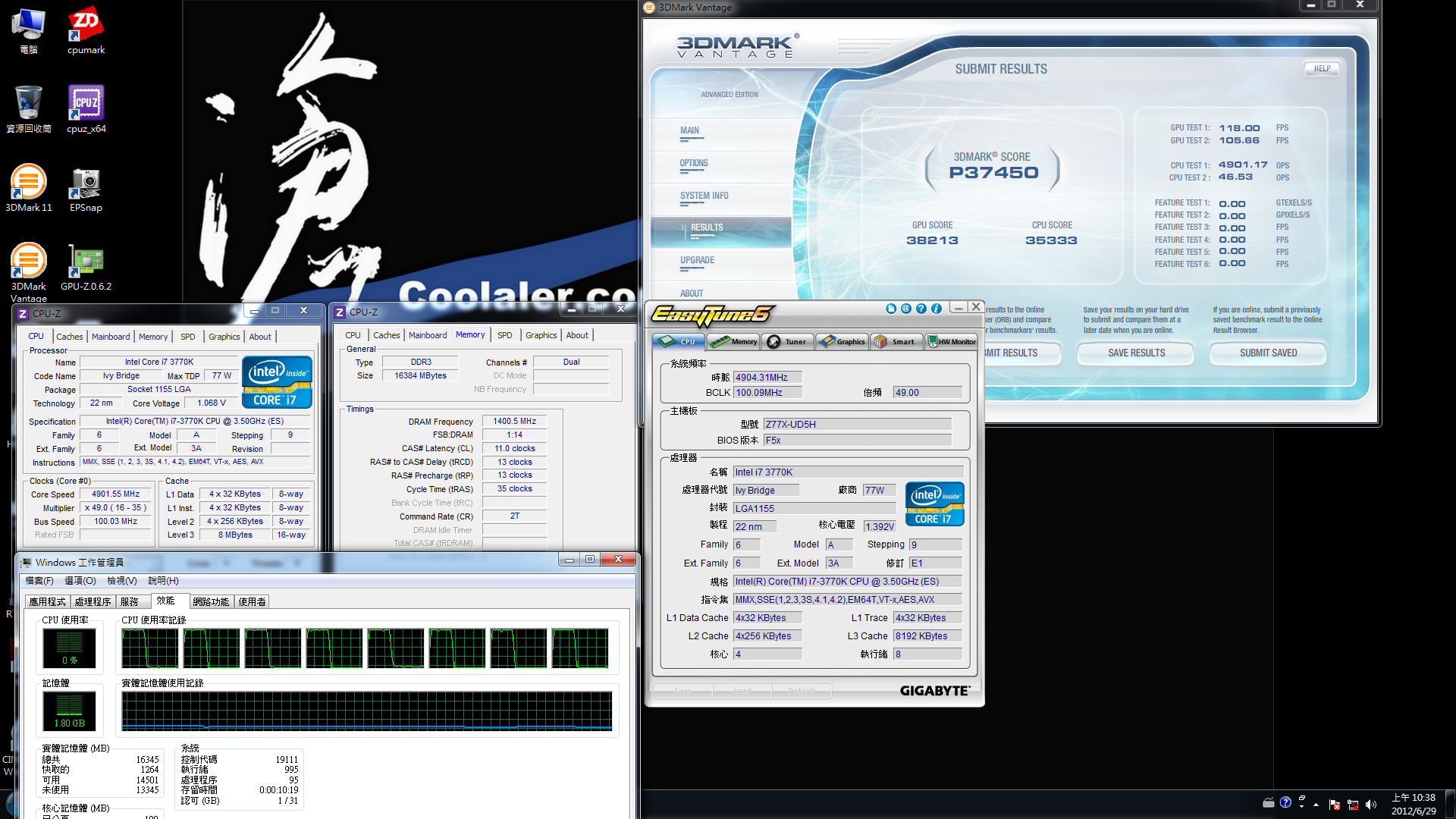The image size is (1456, 819).
Task: Open Caches tab in left CPU-Z window
Action: coord(70,337)
